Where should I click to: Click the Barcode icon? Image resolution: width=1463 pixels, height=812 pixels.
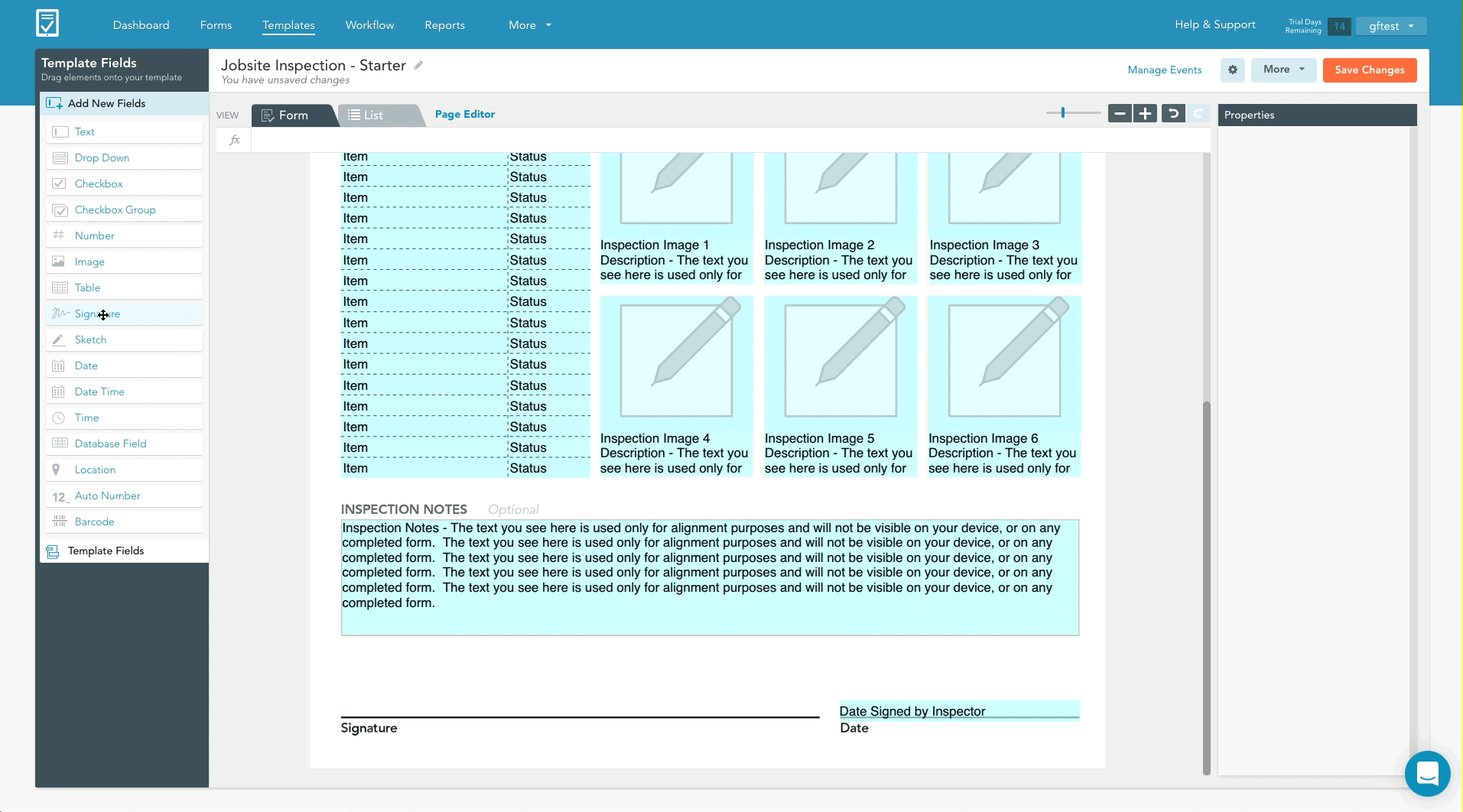[59, 521]
